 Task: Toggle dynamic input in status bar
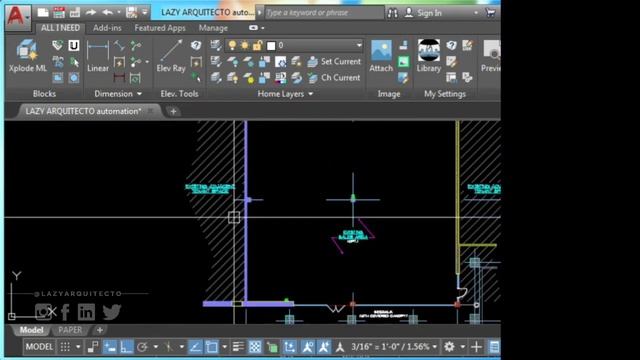pyautogui.click(x=110, y=347)
